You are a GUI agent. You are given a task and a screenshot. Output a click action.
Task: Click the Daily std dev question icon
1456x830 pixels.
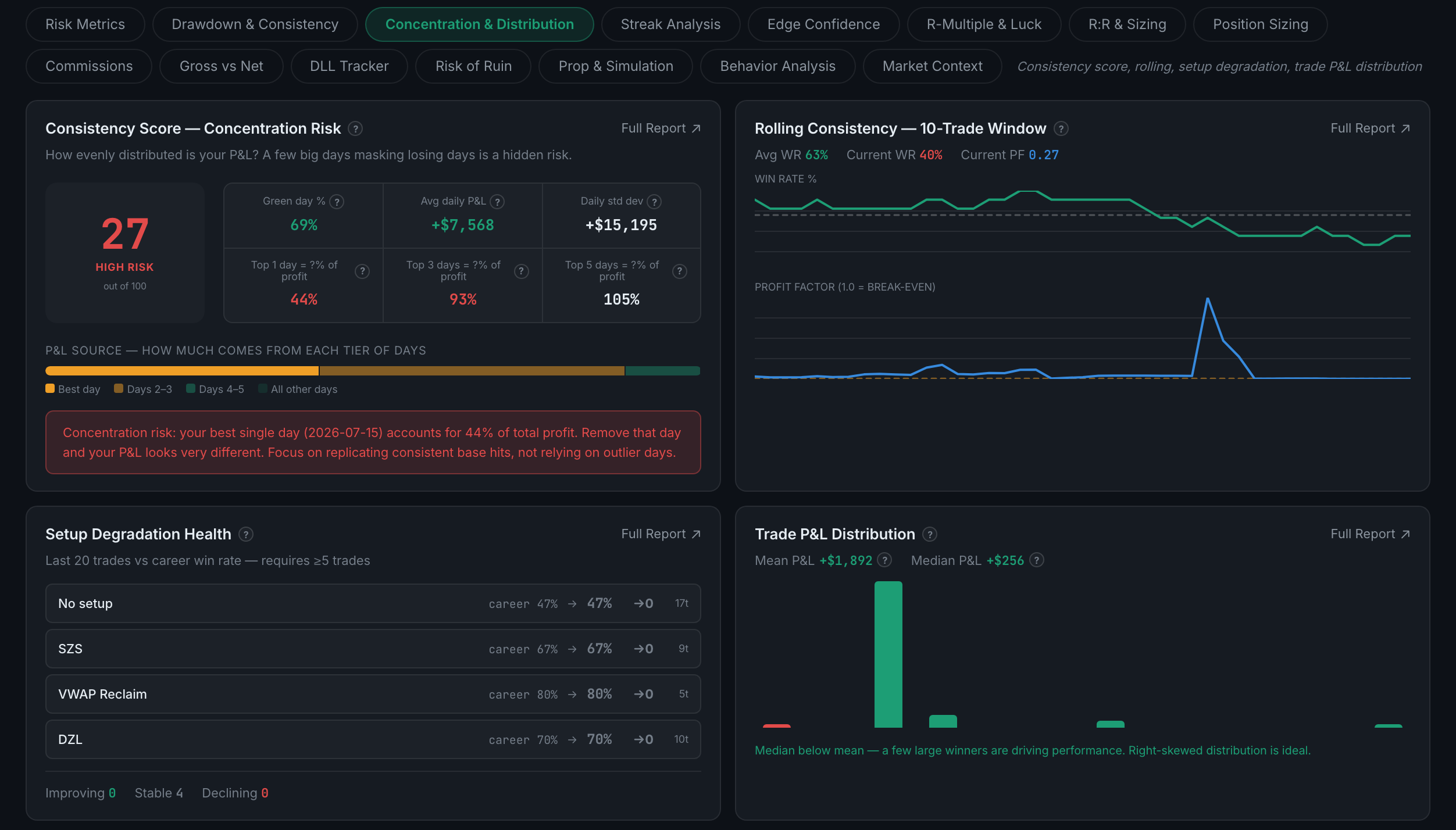[x=654, y=202]
